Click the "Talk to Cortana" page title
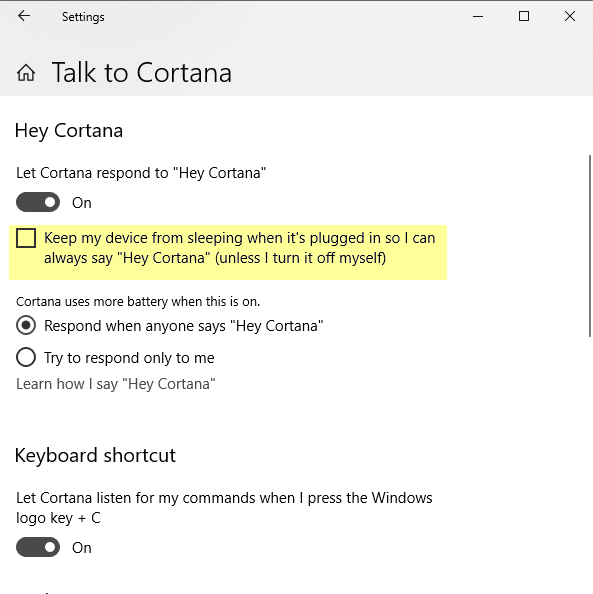The width and height of the screenshot is (593, 594). 142,72
